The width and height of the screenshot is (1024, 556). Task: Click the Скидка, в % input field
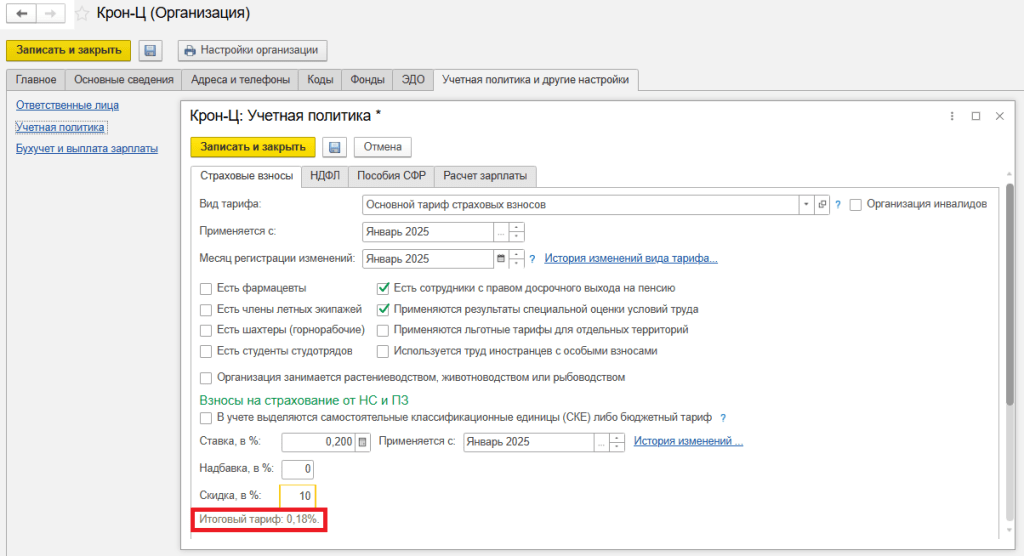[297, 495]
